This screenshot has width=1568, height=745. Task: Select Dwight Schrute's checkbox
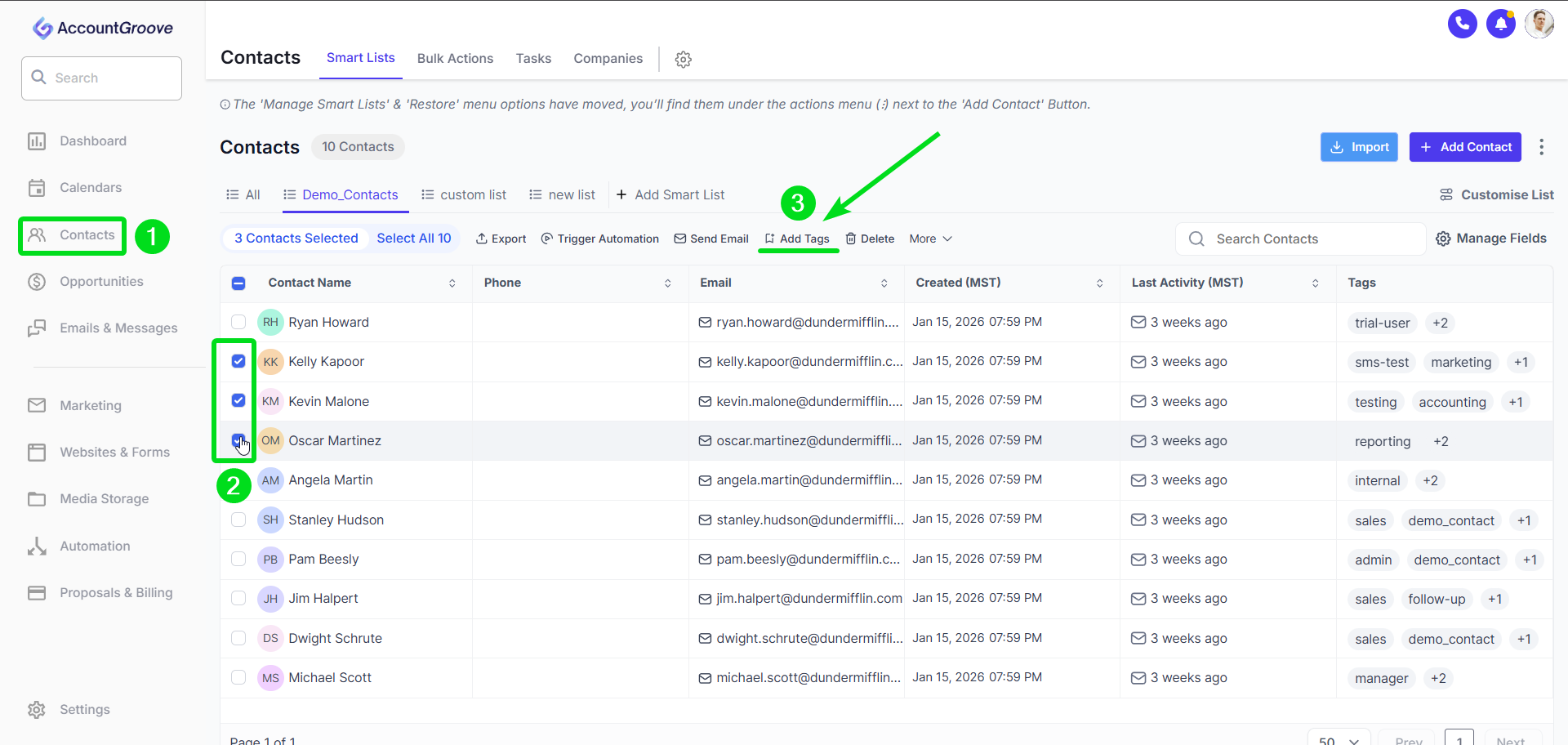pyautogui.click(x=238, y=638)
